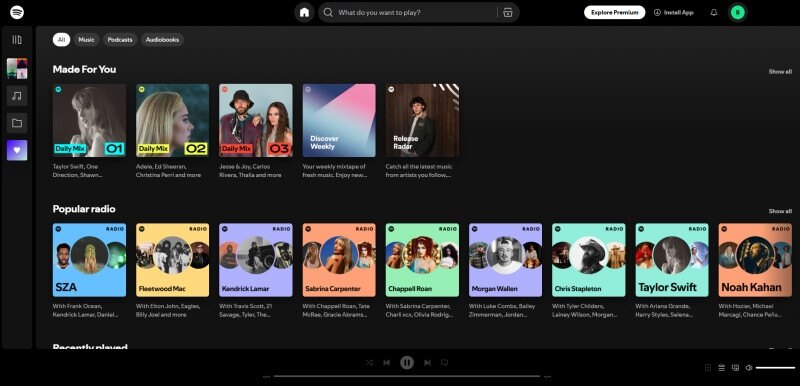
Task: Open the green profile avatar menu
Action: pyautogui.click(x=737, y=12)
